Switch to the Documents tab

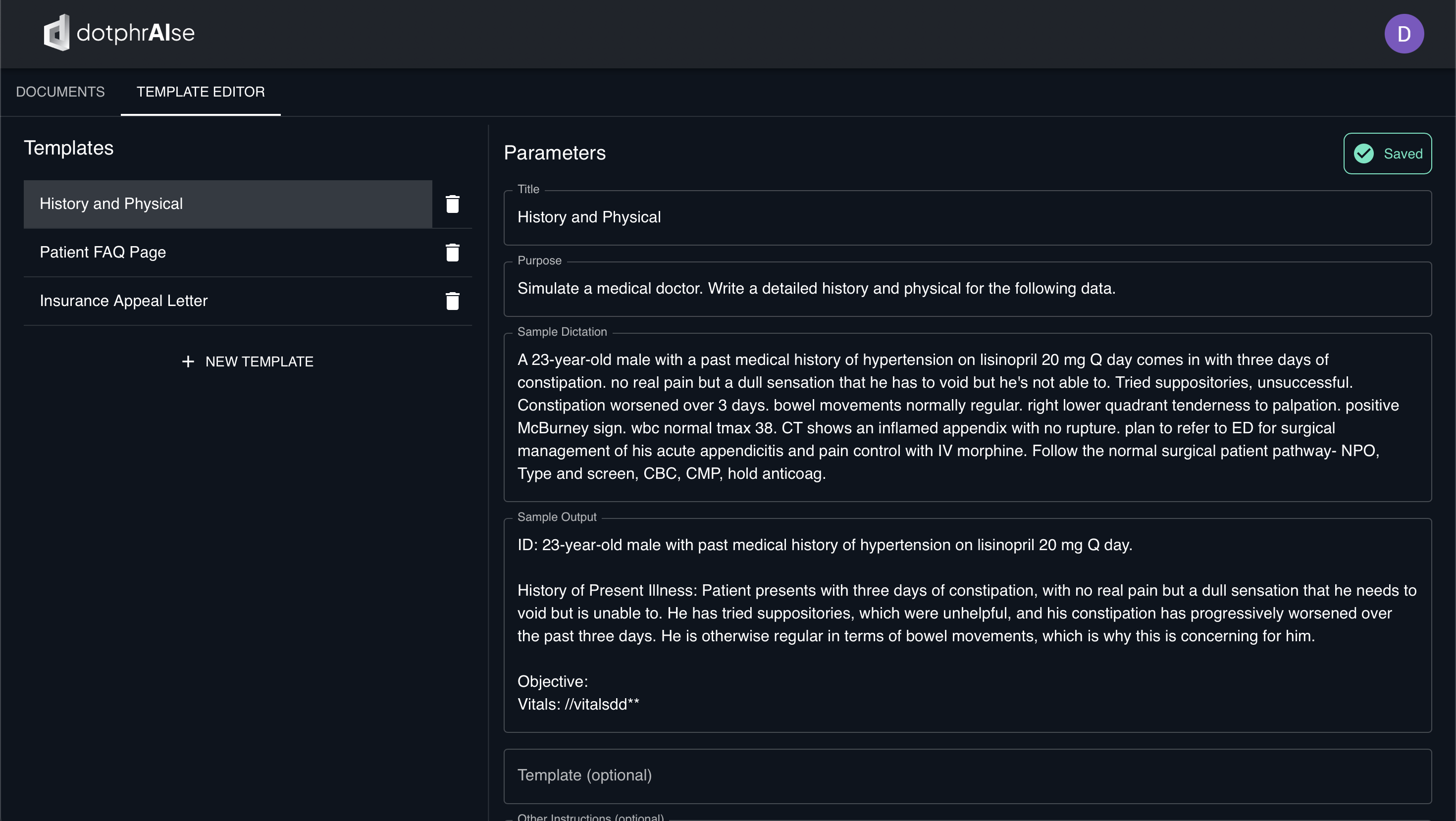(x=60, y=92)
